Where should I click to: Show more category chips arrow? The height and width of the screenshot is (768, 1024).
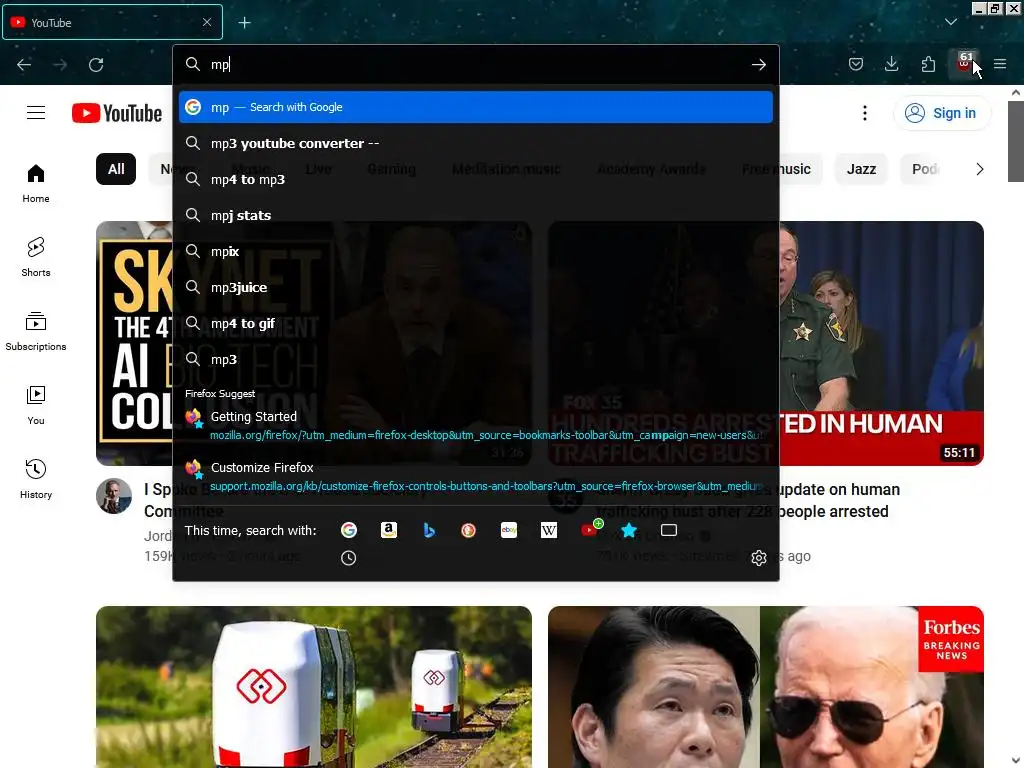[979, 169]
